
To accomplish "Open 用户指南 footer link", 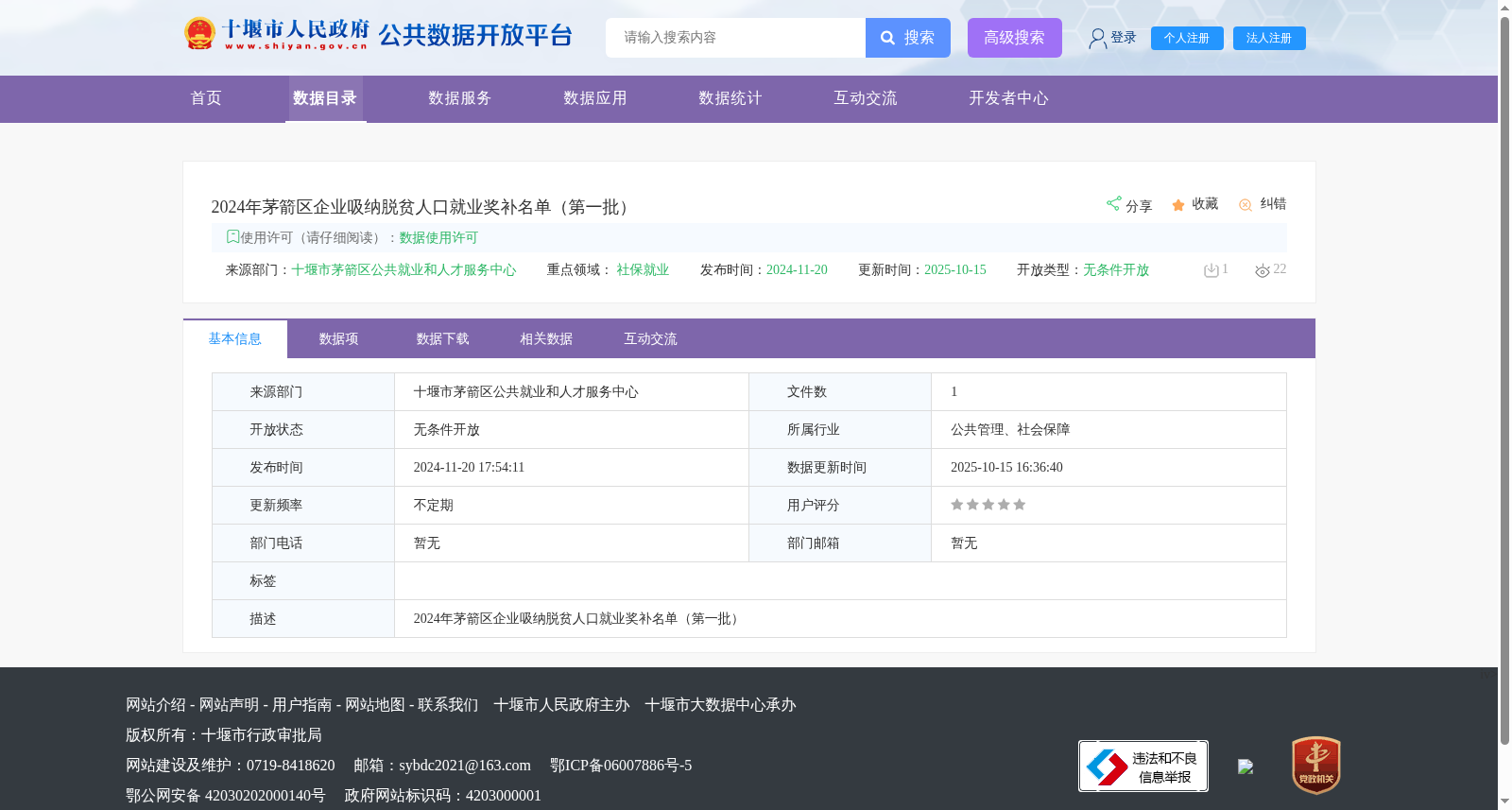I will point(302,705).
